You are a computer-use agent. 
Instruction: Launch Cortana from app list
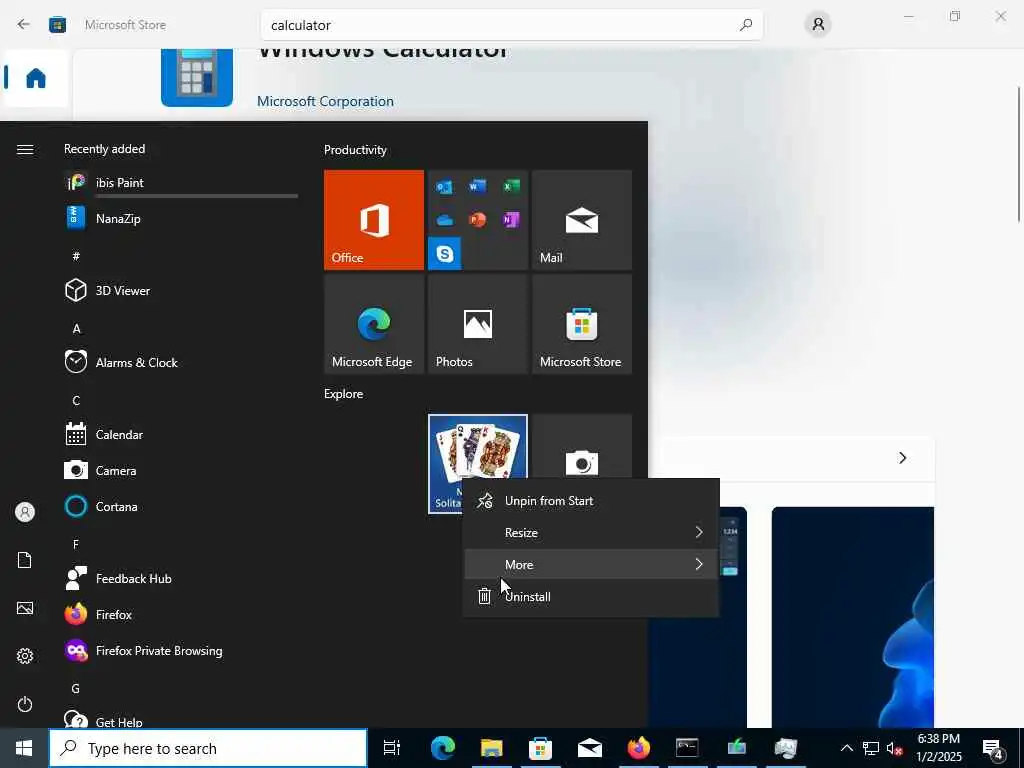pos(181,506)
